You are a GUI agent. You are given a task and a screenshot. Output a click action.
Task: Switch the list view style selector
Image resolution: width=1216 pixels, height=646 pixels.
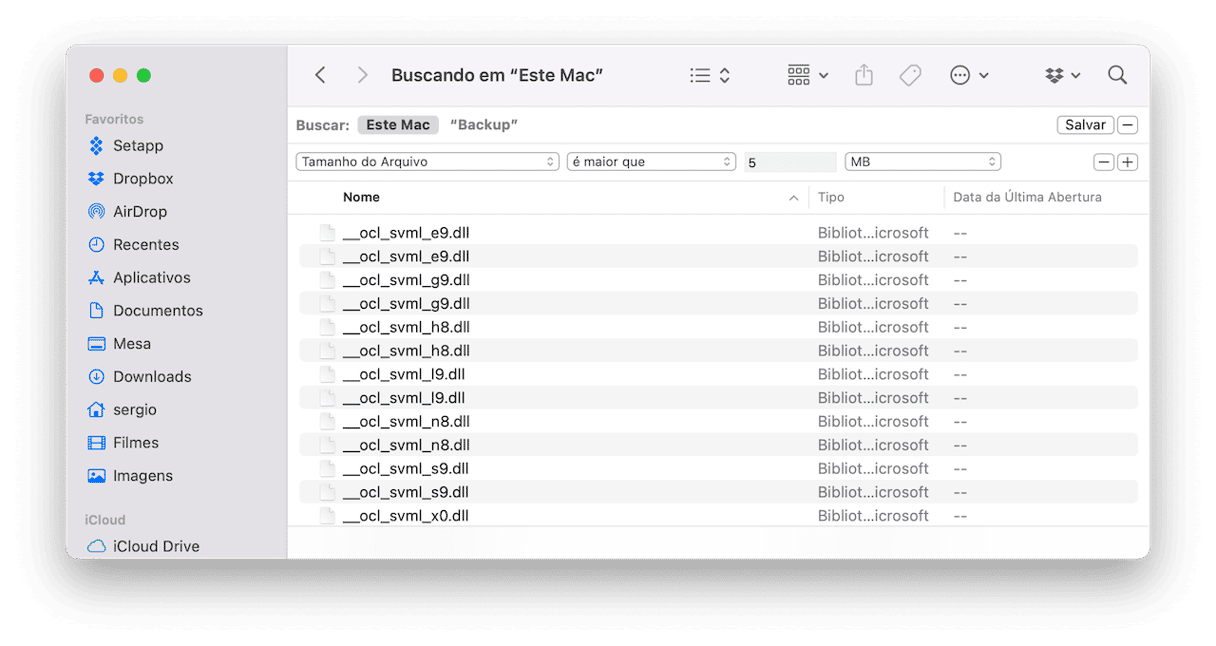(x=710, y=76)
